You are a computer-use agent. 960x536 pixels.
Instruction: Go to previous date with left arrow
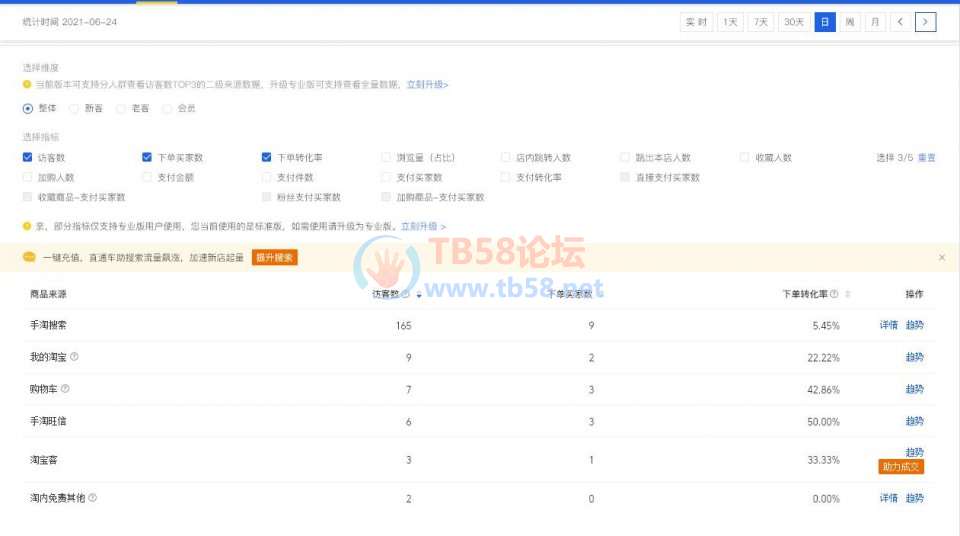pyautogui.click(x=900, y=22)
